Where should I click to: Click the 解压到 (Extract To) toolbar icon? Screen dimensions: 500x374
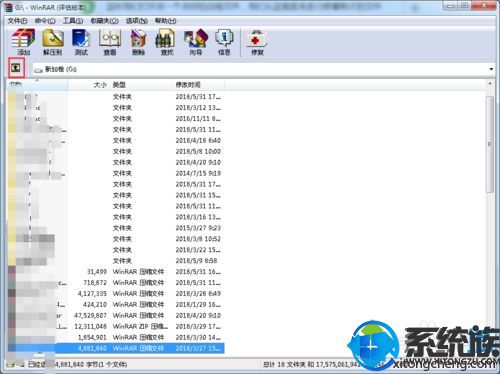point(53,42)
